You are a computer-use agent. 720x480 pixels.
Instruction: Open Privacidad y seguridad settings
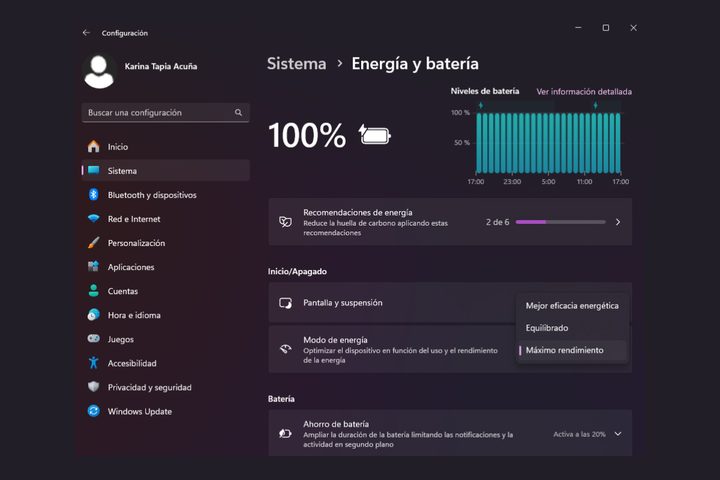point(149,387)
